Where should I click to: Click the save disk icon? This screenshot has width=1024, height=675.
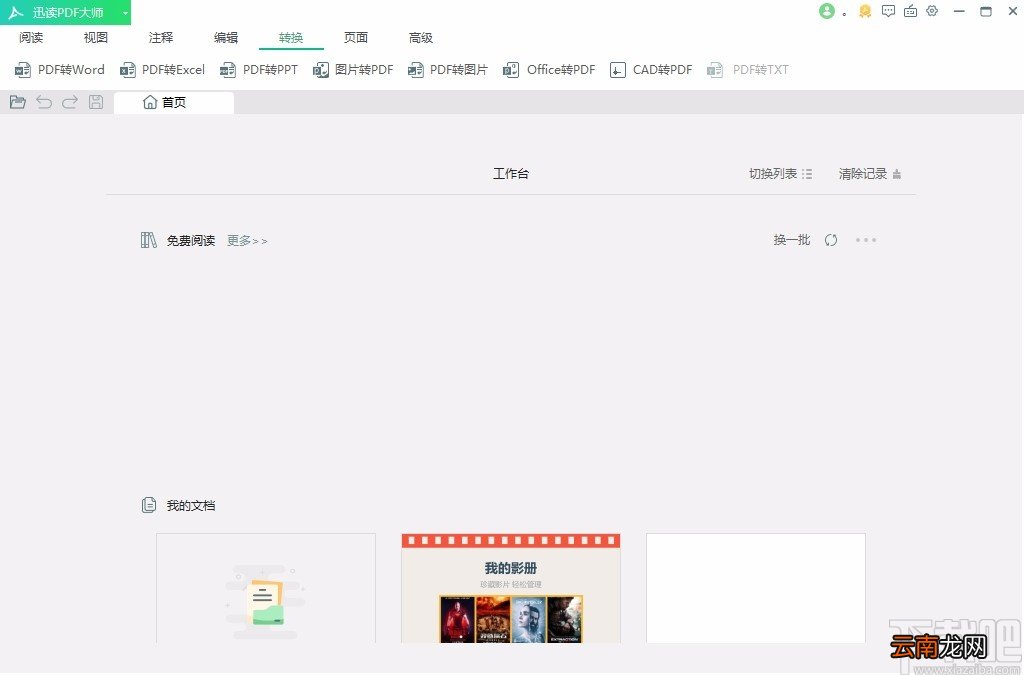click(96, 102)
